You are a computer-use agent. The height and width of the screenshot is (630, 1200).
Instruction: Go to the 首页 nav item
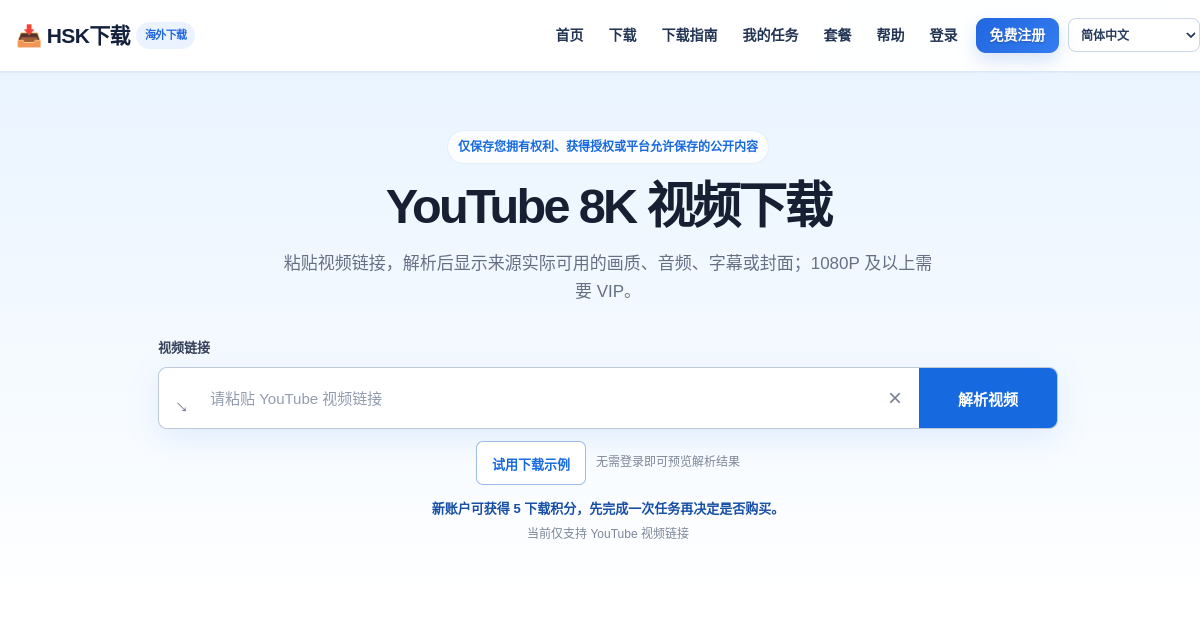click(x=570, y=36)
